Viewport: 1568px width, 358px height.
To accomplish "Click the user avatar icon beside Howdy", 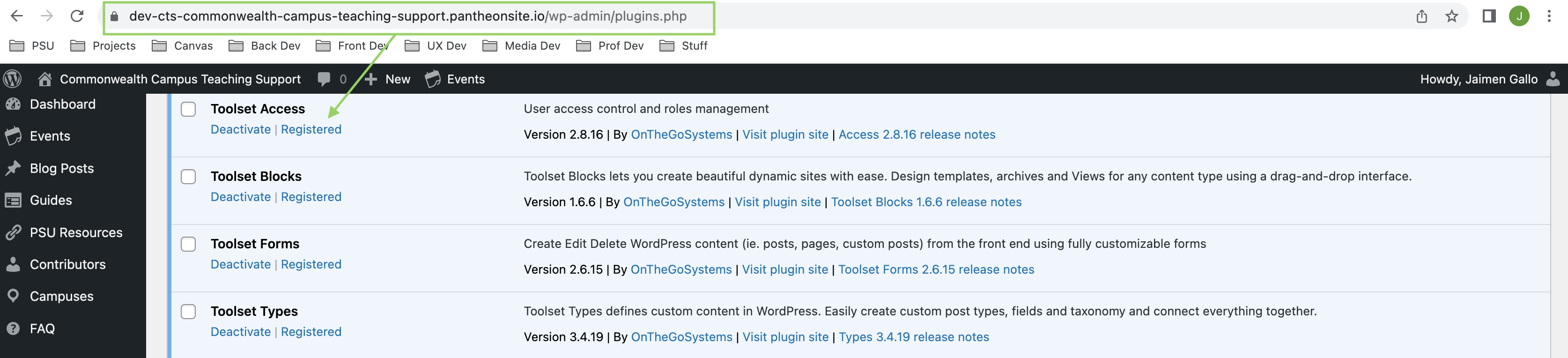I will point(1553,79).
